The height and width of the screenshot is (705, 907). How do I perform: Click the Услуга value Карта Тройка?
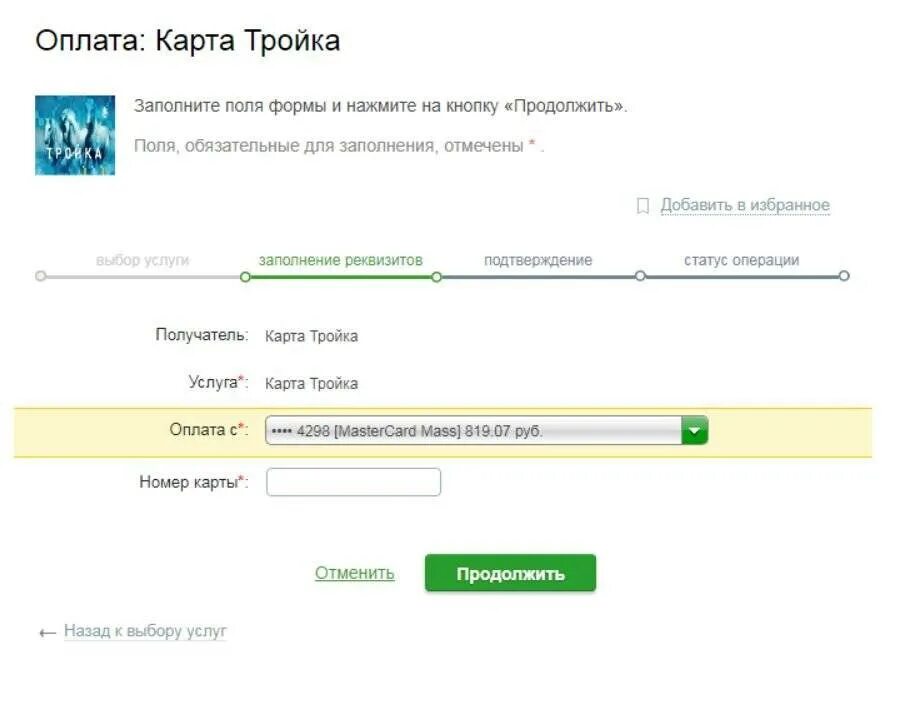pyautogui.click(x=311, y=383)
